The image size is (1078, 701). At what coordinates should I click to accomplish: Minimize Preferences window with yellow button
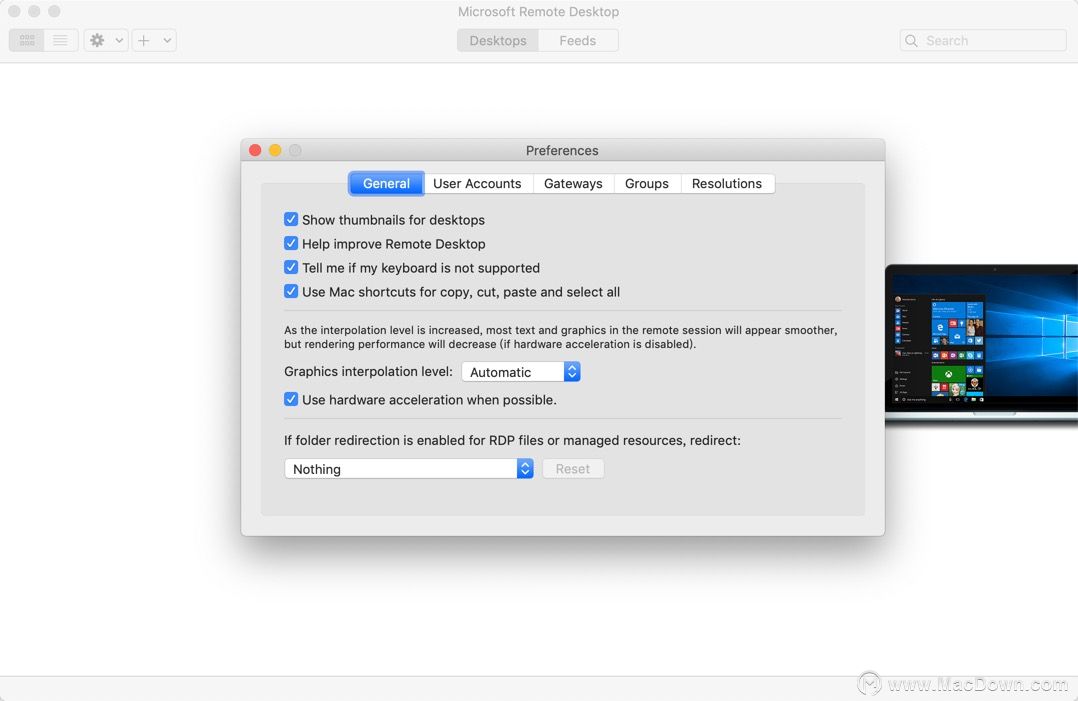[x=275, y=150]
